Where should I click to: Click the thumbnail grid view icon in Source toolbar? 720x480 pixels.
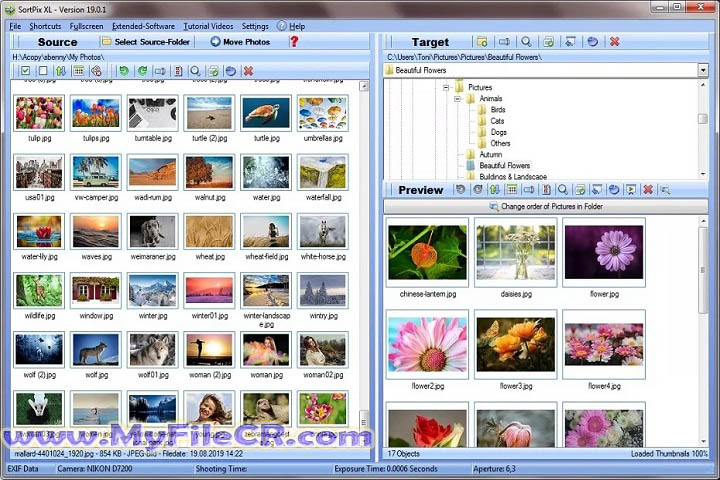point(79,71)
